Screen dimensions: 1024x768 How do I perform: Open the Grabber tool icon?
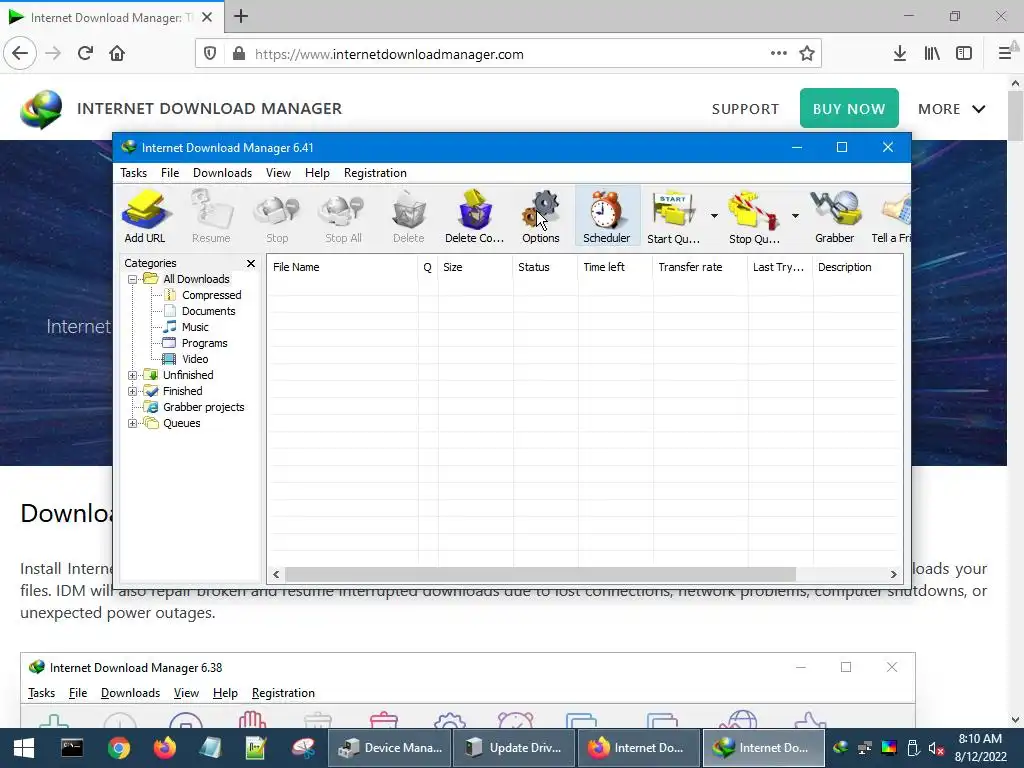click(835, 216)
